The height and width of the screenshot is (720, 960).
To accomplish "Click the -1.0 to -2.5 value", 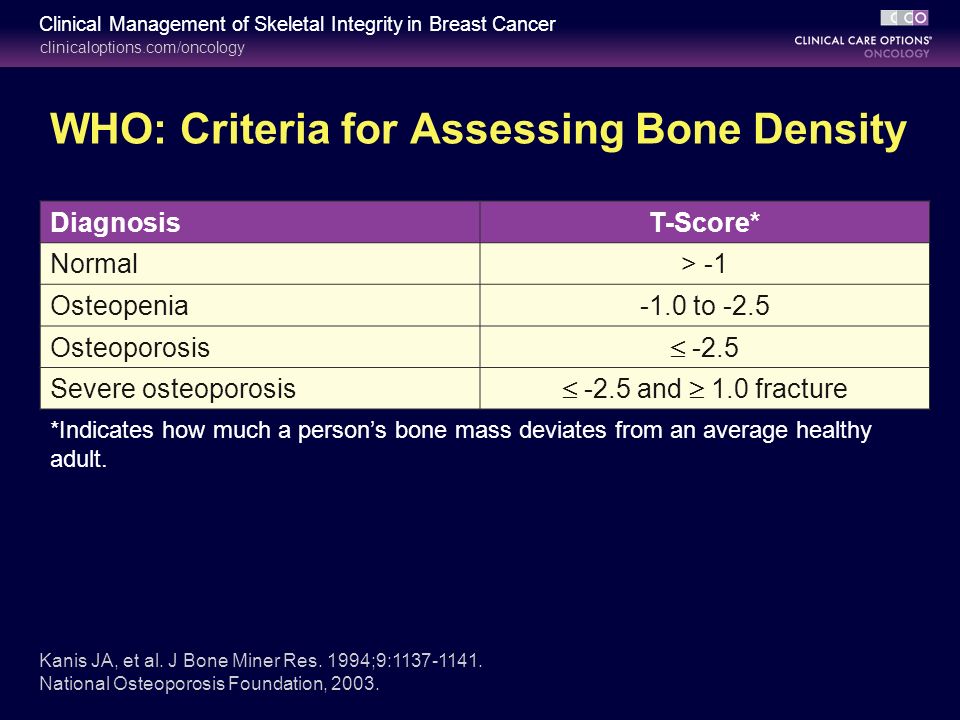I will pos(705,306).
